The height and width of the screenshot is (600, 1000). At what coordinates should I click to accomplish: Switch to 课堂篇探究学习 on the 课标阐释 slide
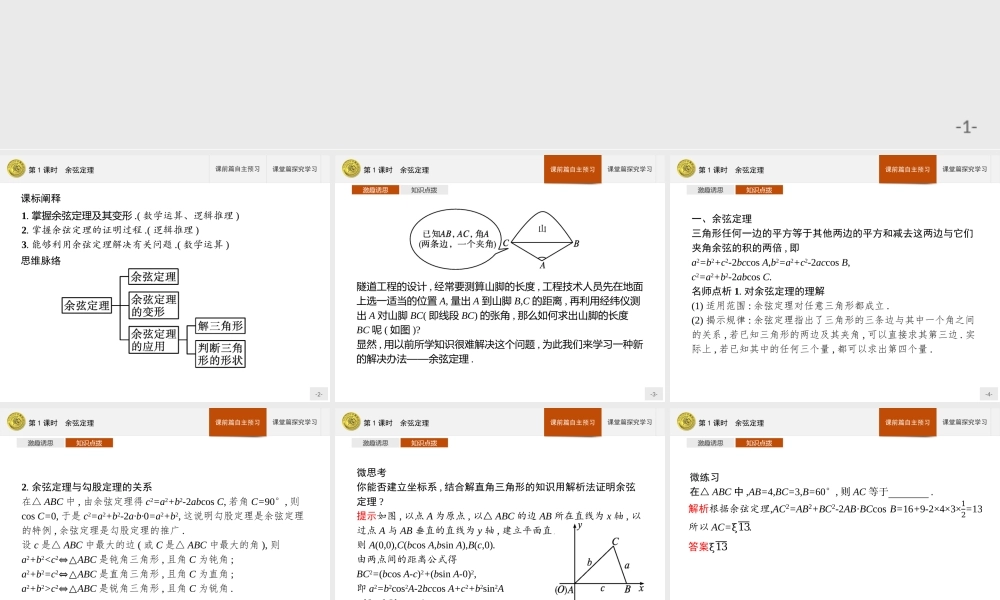[295, 169]
